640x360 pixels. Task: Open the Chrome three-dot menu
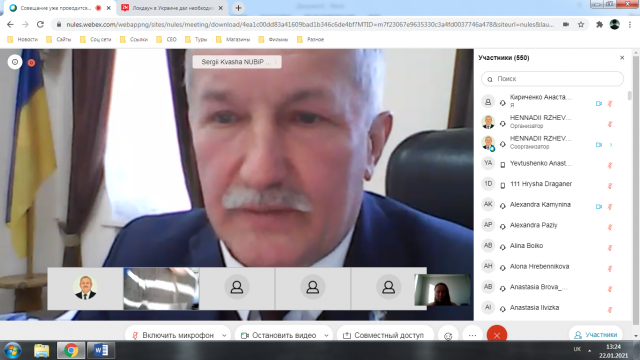(x=630, y=24)
